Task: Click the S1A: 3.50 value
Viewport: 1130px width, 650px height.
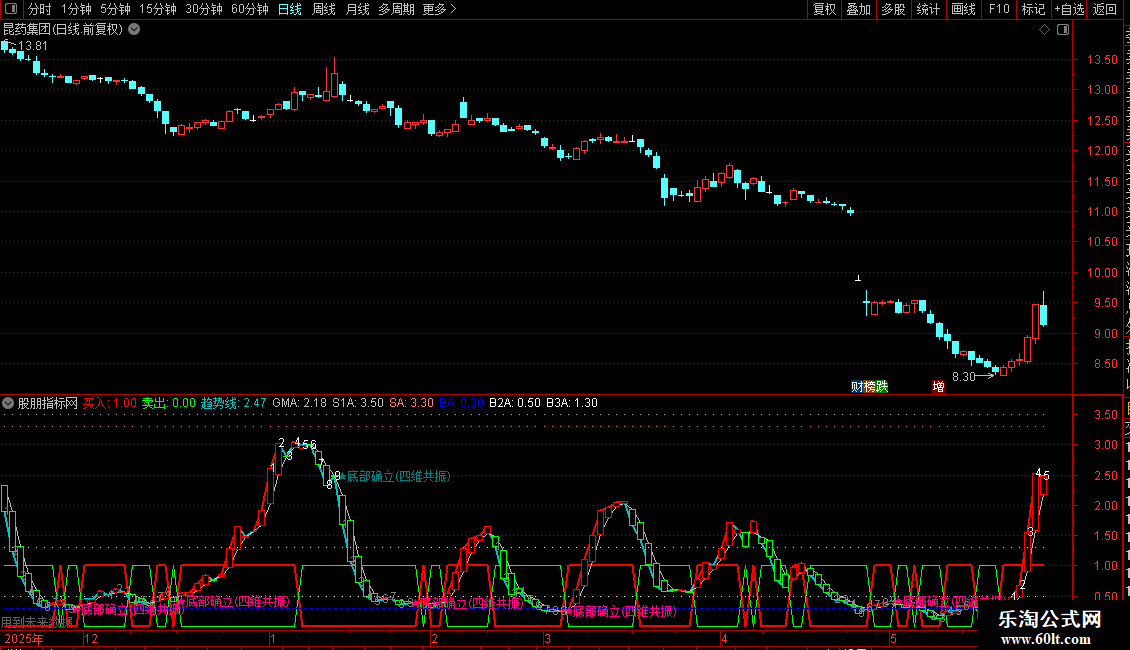Action: click(357, 404)
